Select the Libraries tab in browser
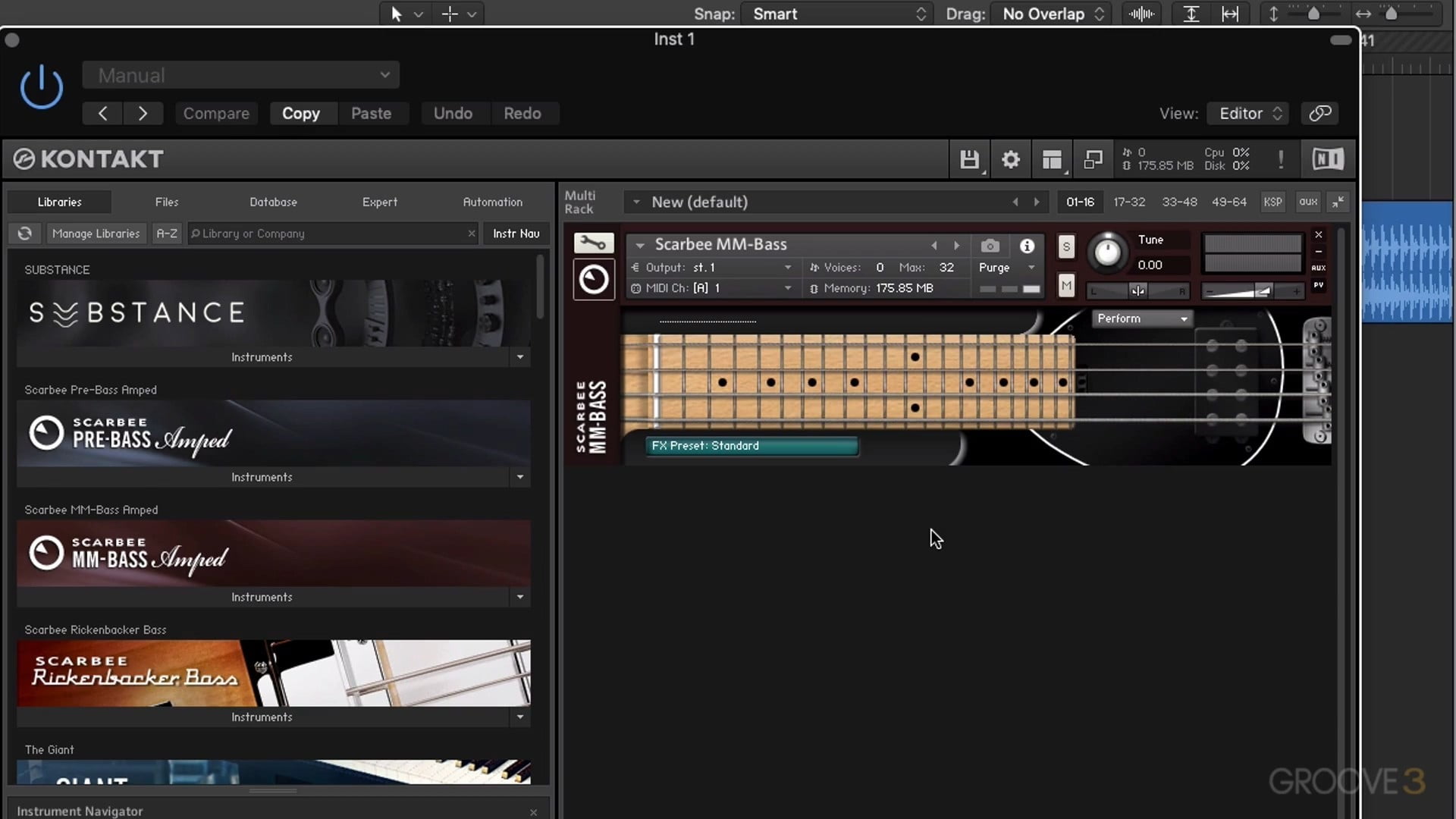The image size is (1456, 819). (60, 202)
